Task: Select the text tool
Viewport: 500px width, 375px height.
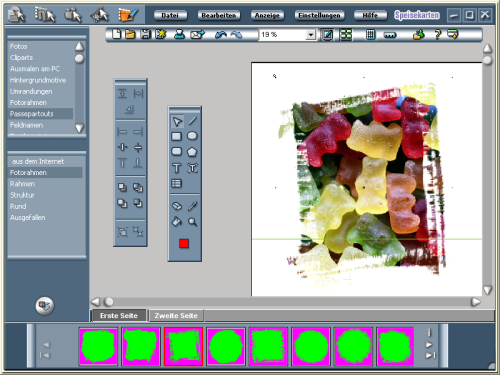Action: tap(176, 168)
